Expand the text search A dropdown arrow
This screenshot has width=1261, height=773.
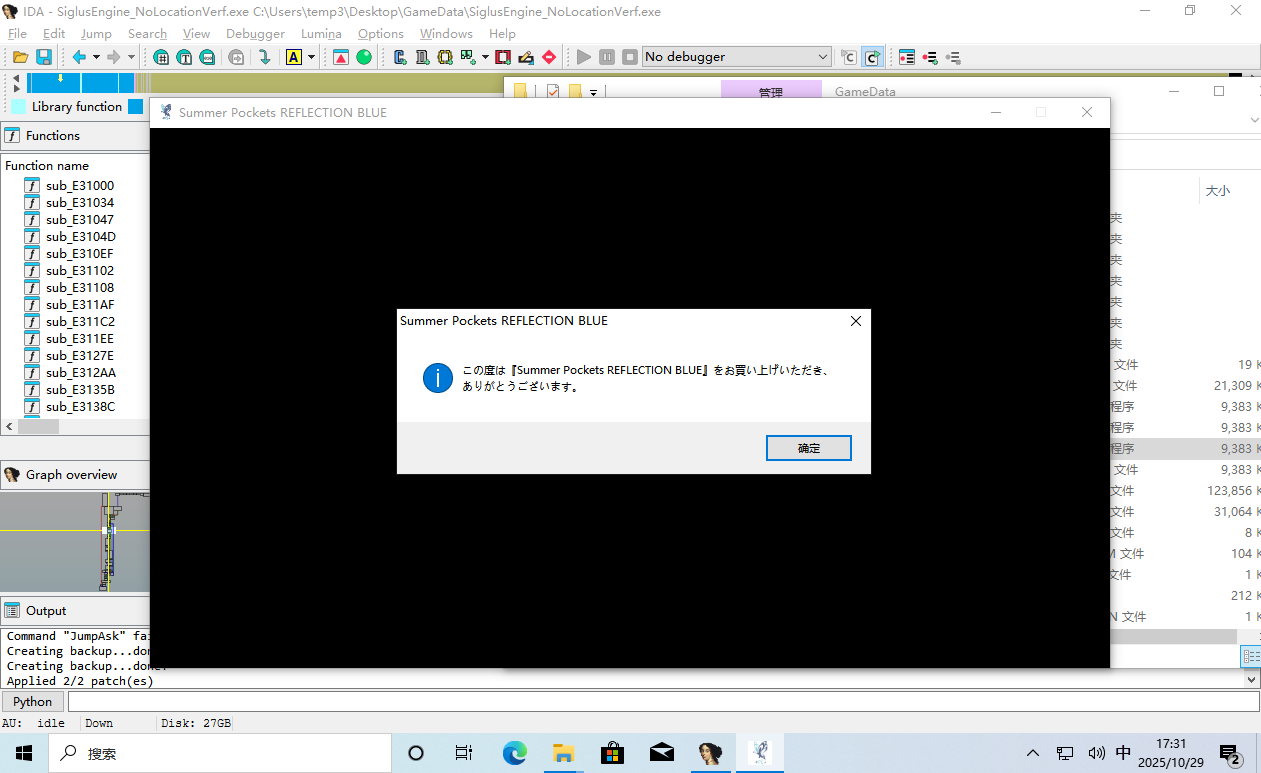point(311,57)
